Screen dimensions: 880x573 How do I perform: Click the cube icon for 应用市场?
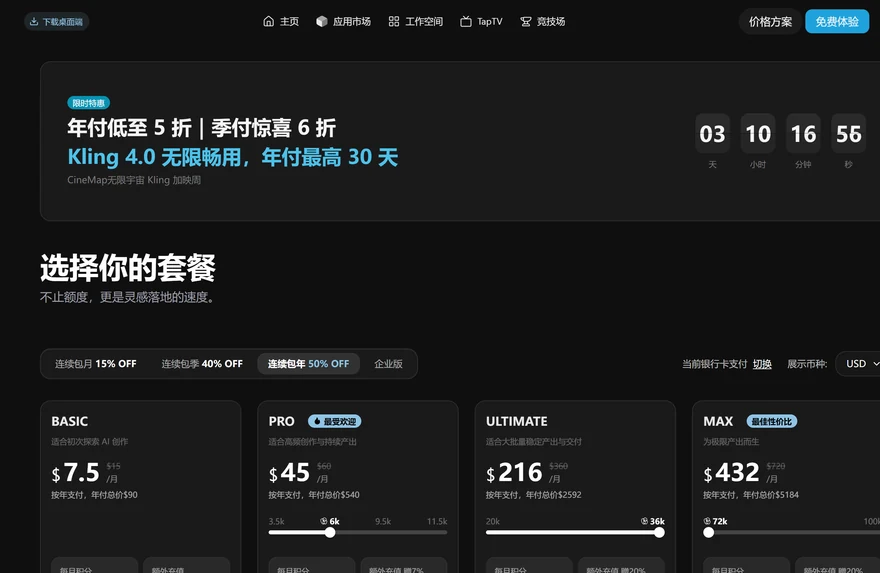click(322, 21)
